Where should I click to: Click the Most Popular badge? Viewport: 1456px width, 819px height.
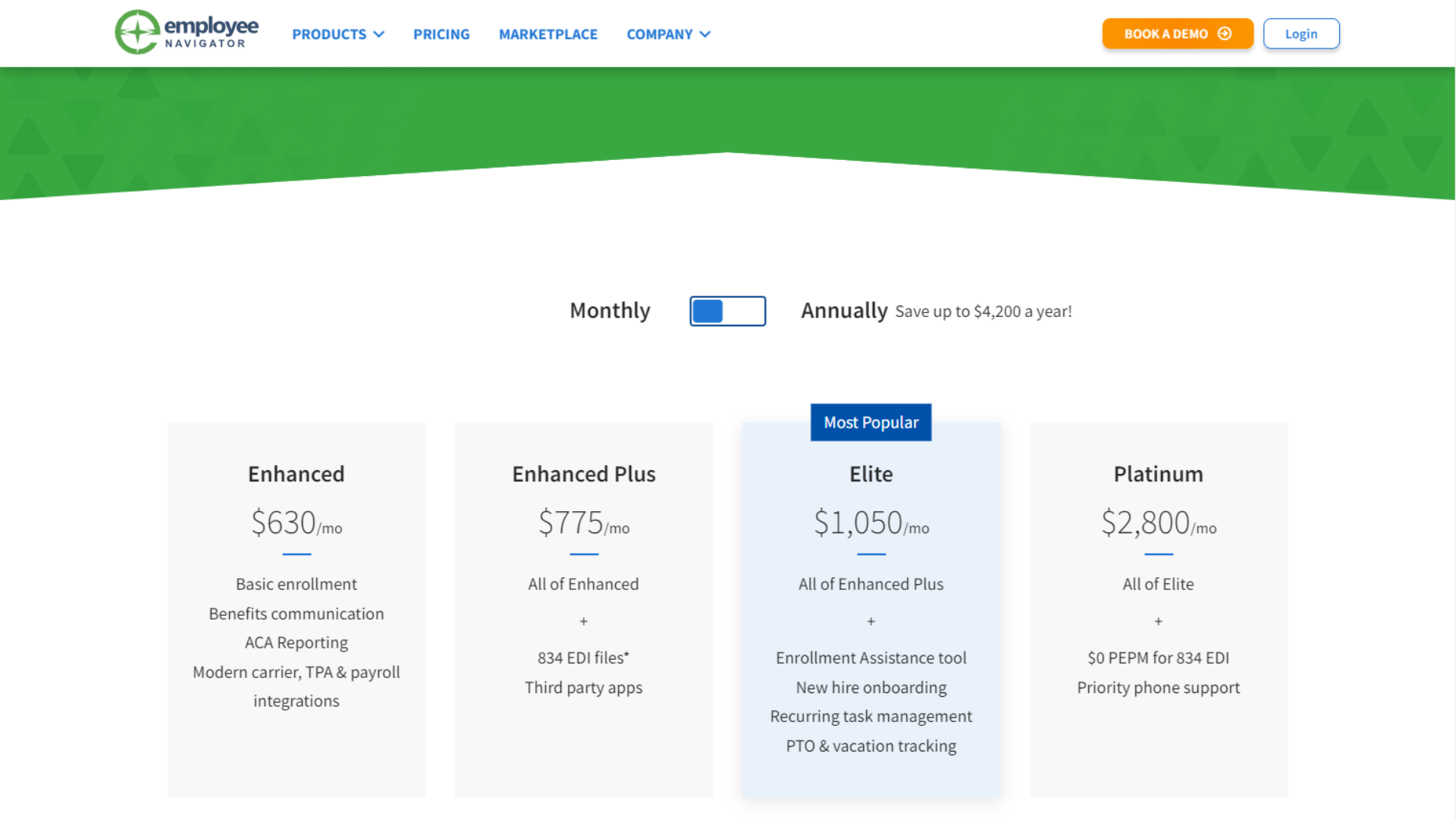point(871,422)
